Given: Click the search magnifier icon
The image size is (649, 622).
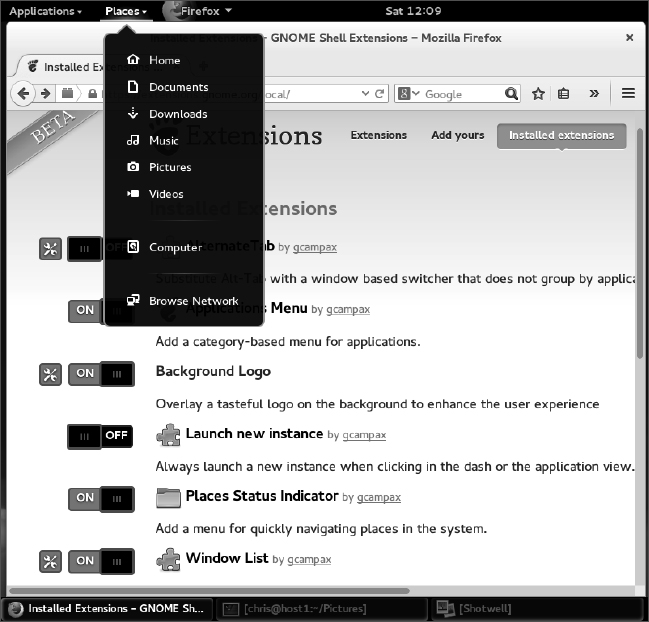Looking at the screenshot, I should pos(512,94).
